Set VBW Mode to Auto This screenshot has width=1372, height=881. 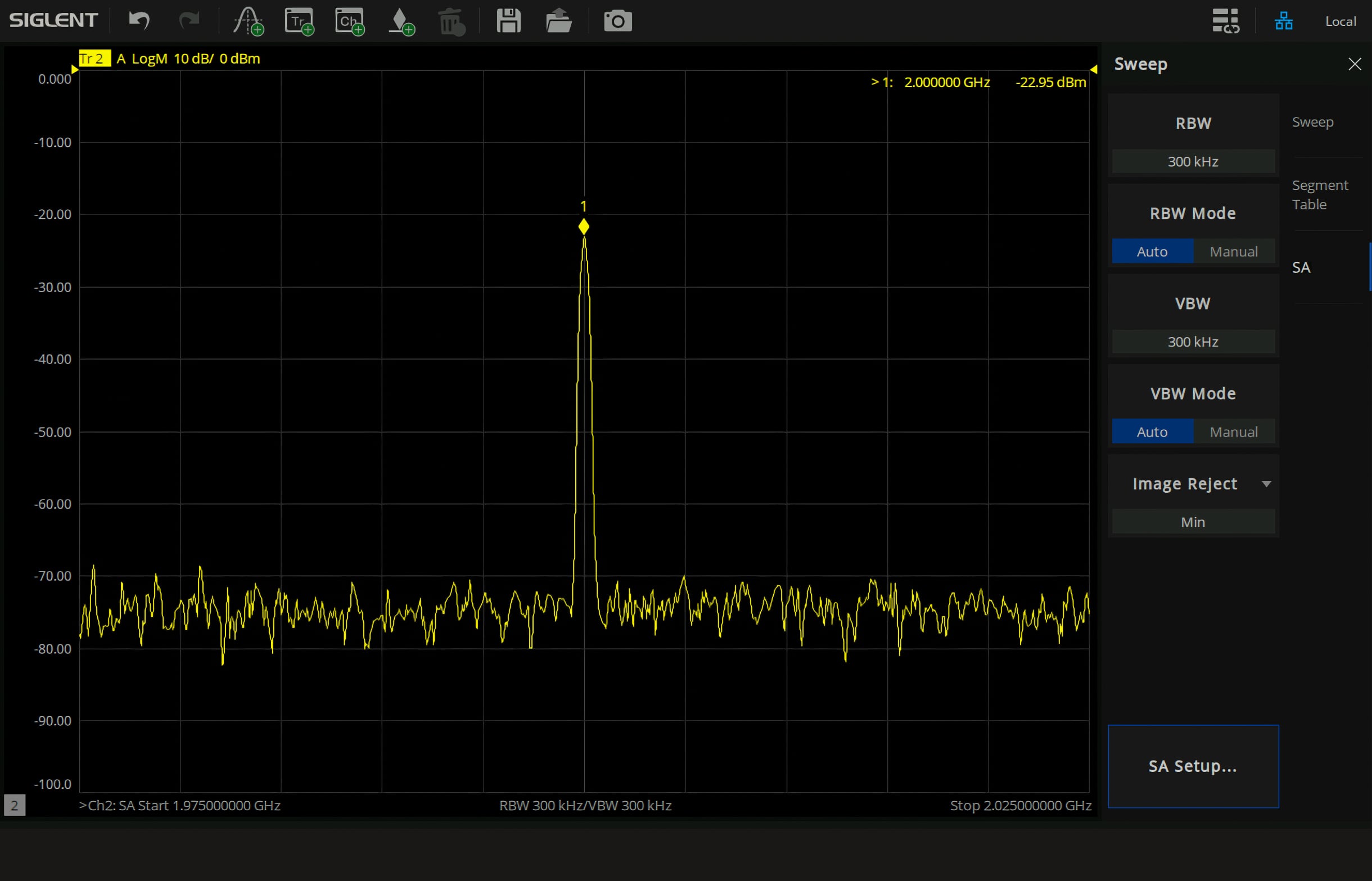[x=1152, y=431]
